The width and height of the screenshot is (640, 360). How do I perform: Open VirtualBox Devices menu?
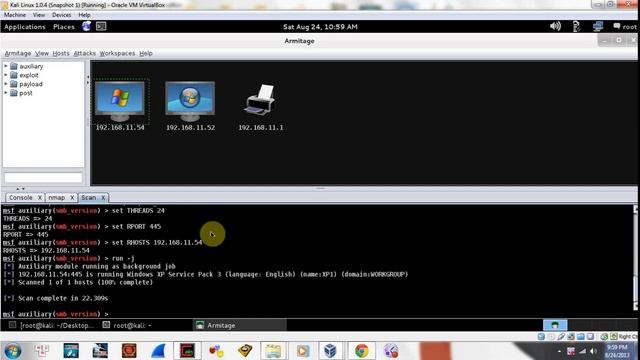[x=61, y=15]
